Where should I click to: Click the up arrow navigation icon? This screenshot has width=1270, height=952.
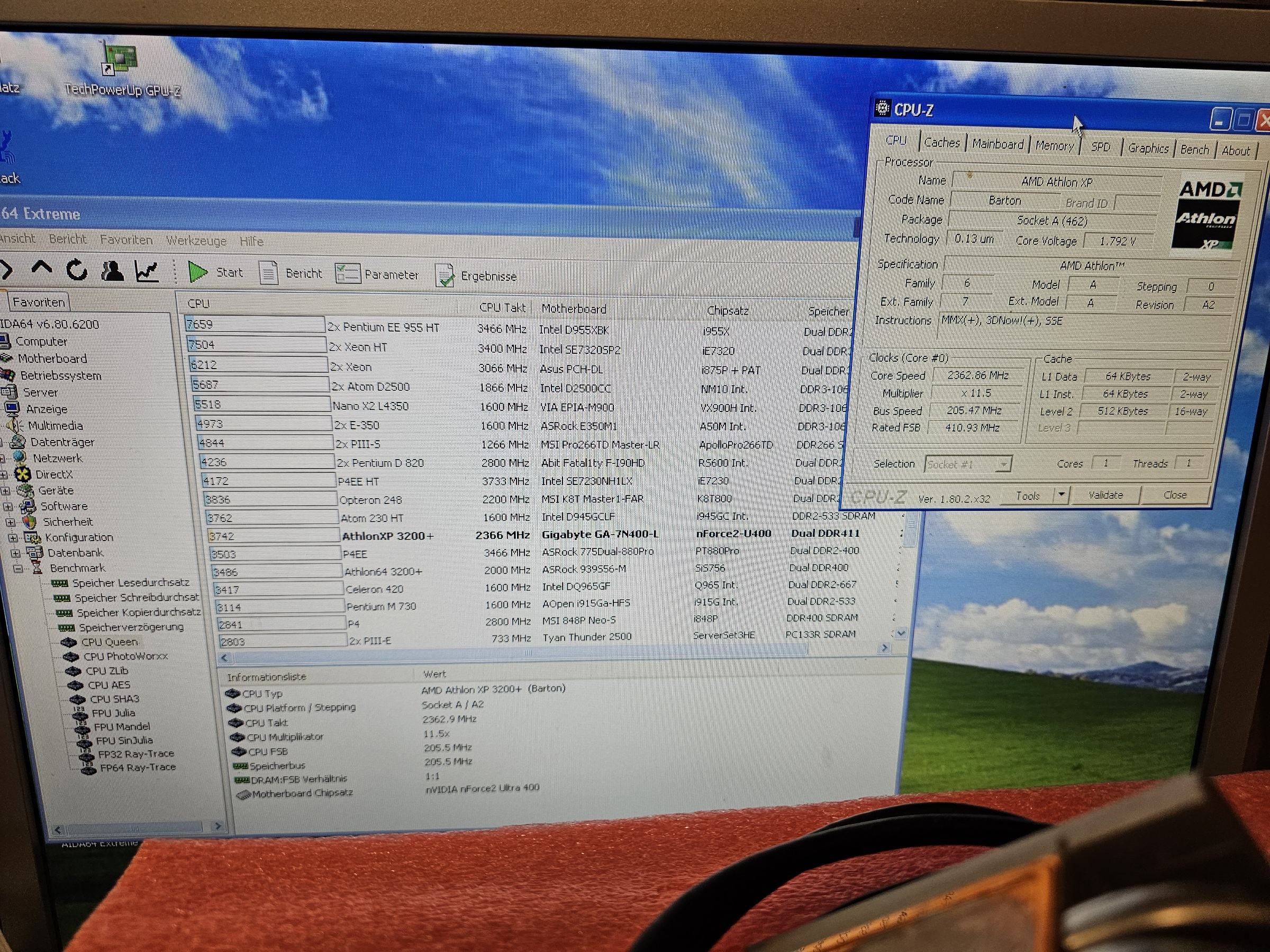[x=42, y=268]
